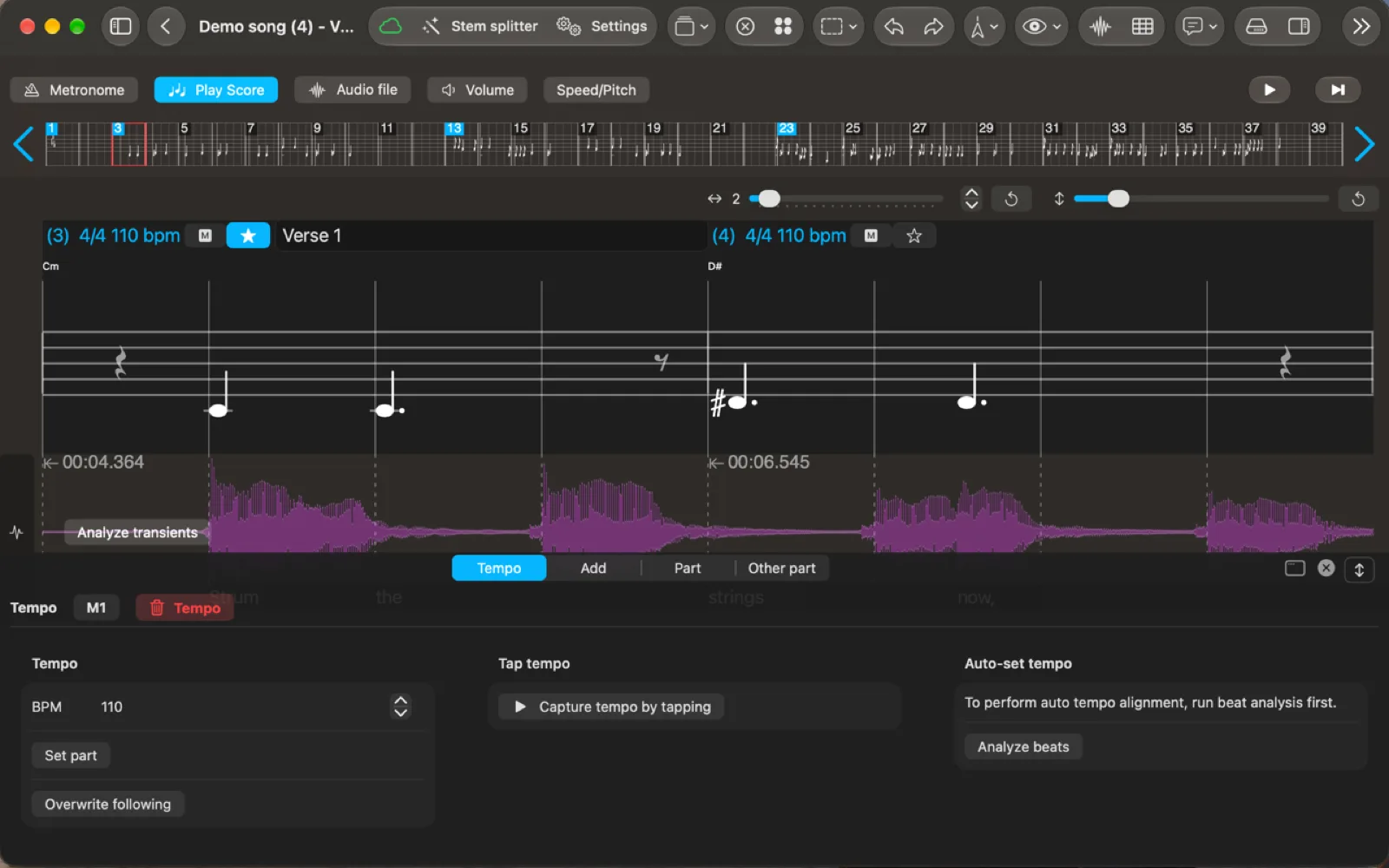Open the table grid view icon
The height and width of the screenshot is (868, 1389).
pos(1142,26)
